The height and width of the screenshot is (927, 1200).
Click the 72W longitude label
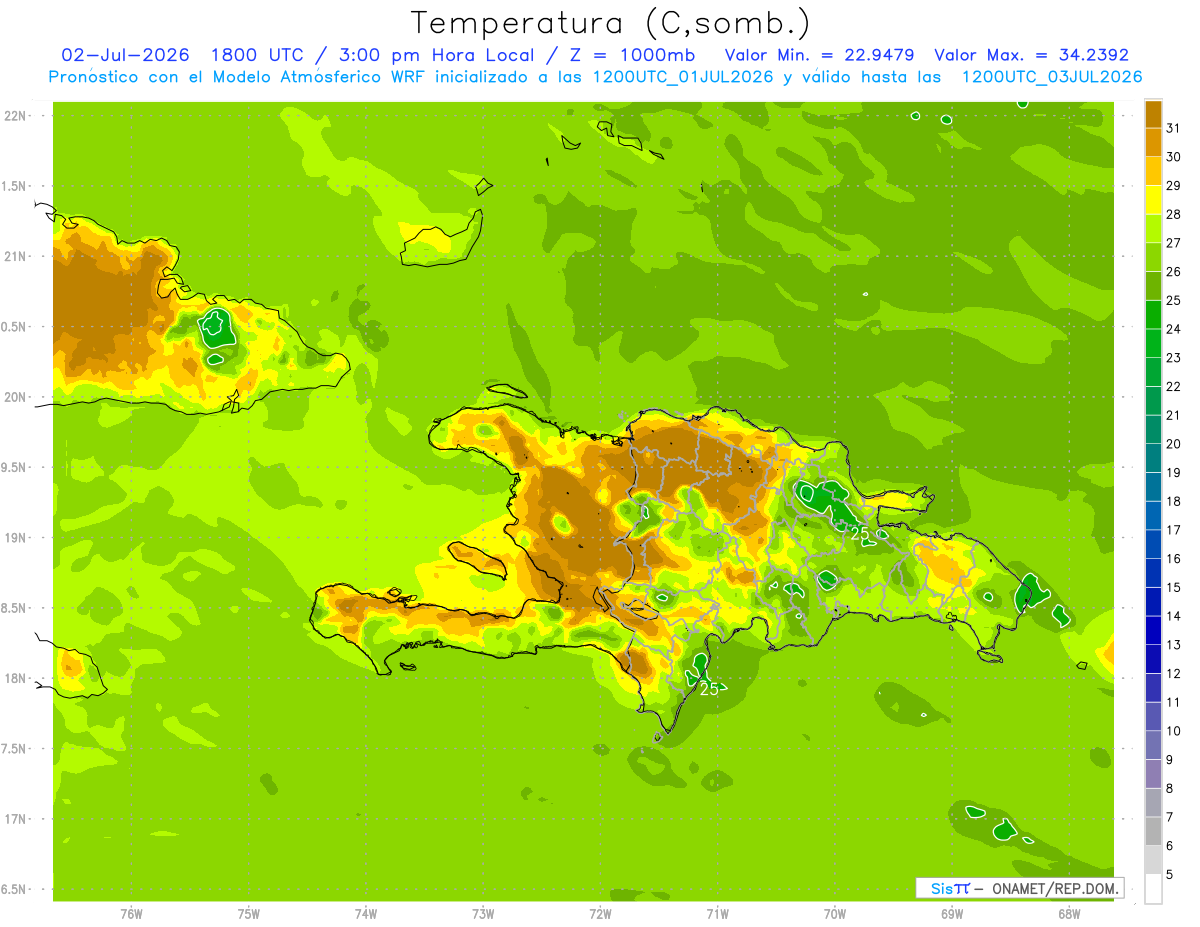pos(600,914)
